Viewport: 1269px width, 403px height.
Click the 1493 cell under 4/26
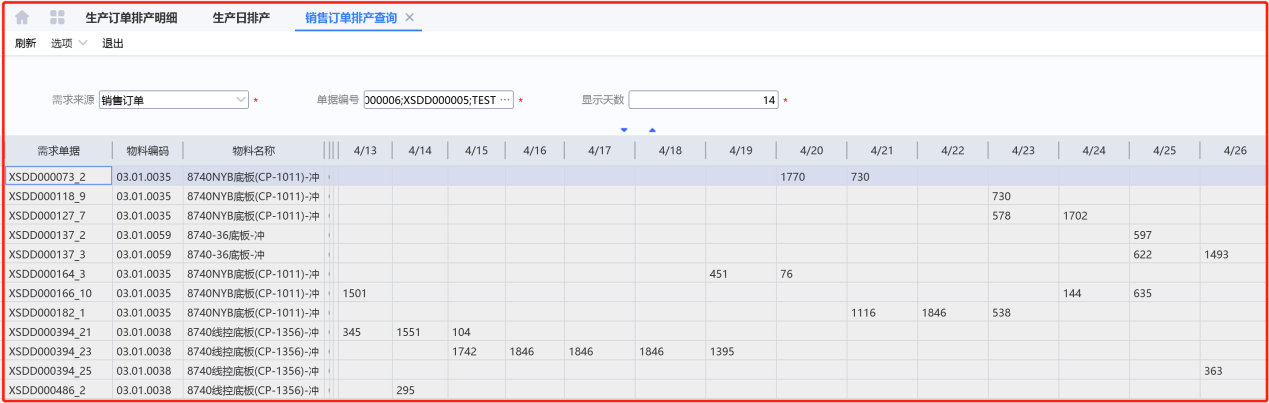point(1235,254)
